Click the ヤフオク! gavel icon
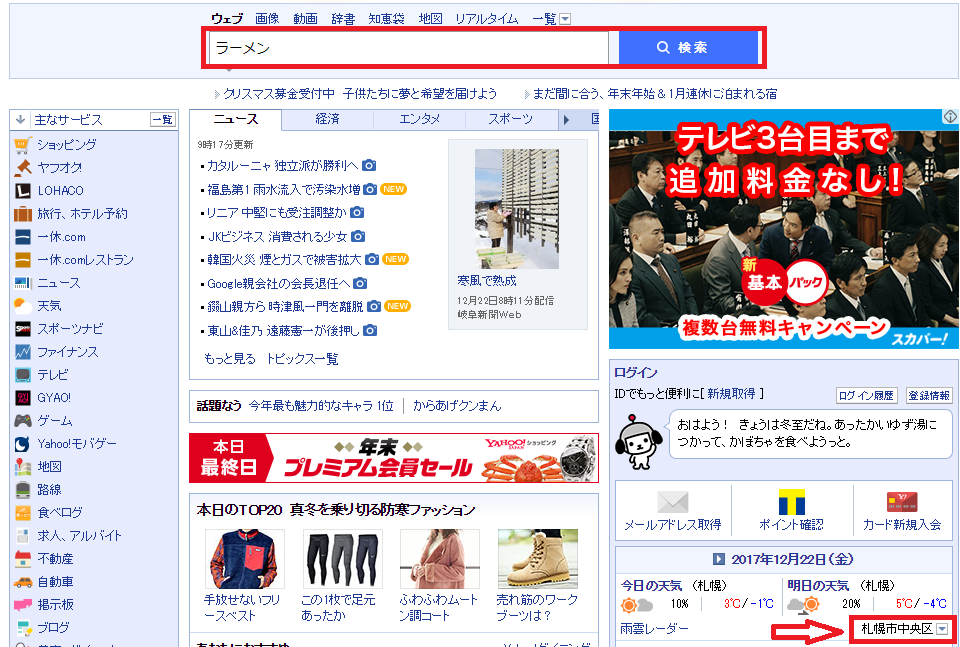Image resolution: width=960 pixels, height=647 pixels. point(22,167)
